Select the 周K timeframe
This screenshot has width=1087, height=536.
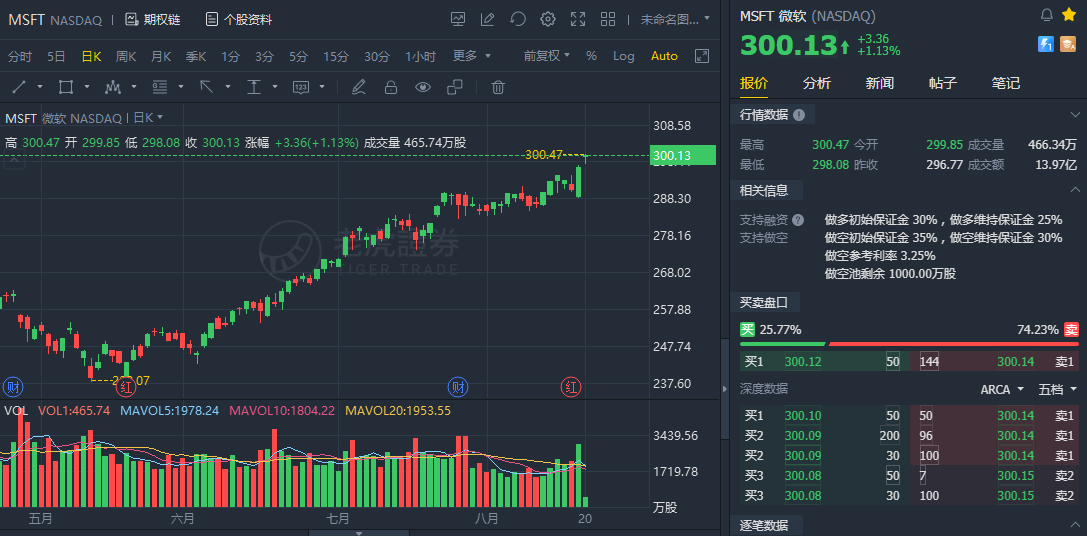pos(126,56)
